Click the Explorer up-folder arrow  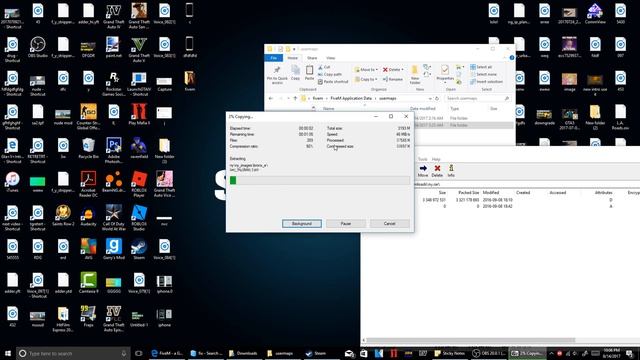(295, 98)
